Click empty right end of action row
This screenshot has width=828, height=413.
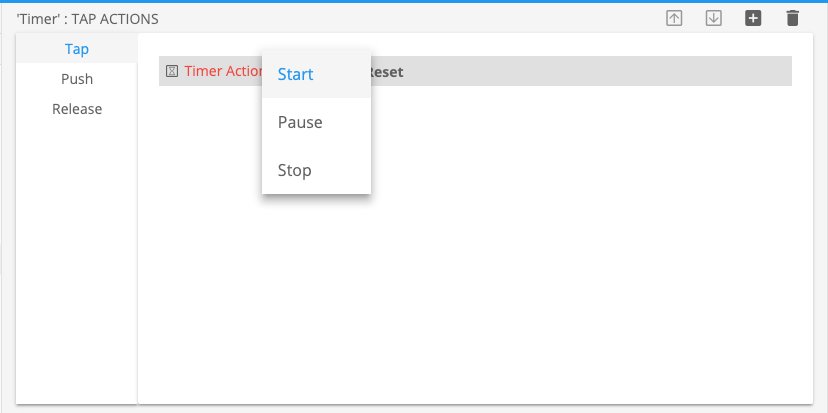click(700, 72)
